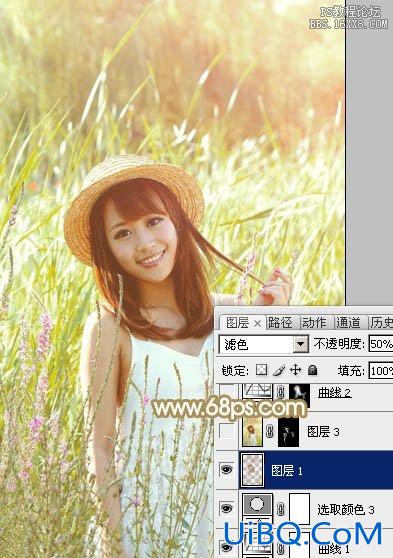
Task: Click the 填充 label
Action: [x=351, y=371]
